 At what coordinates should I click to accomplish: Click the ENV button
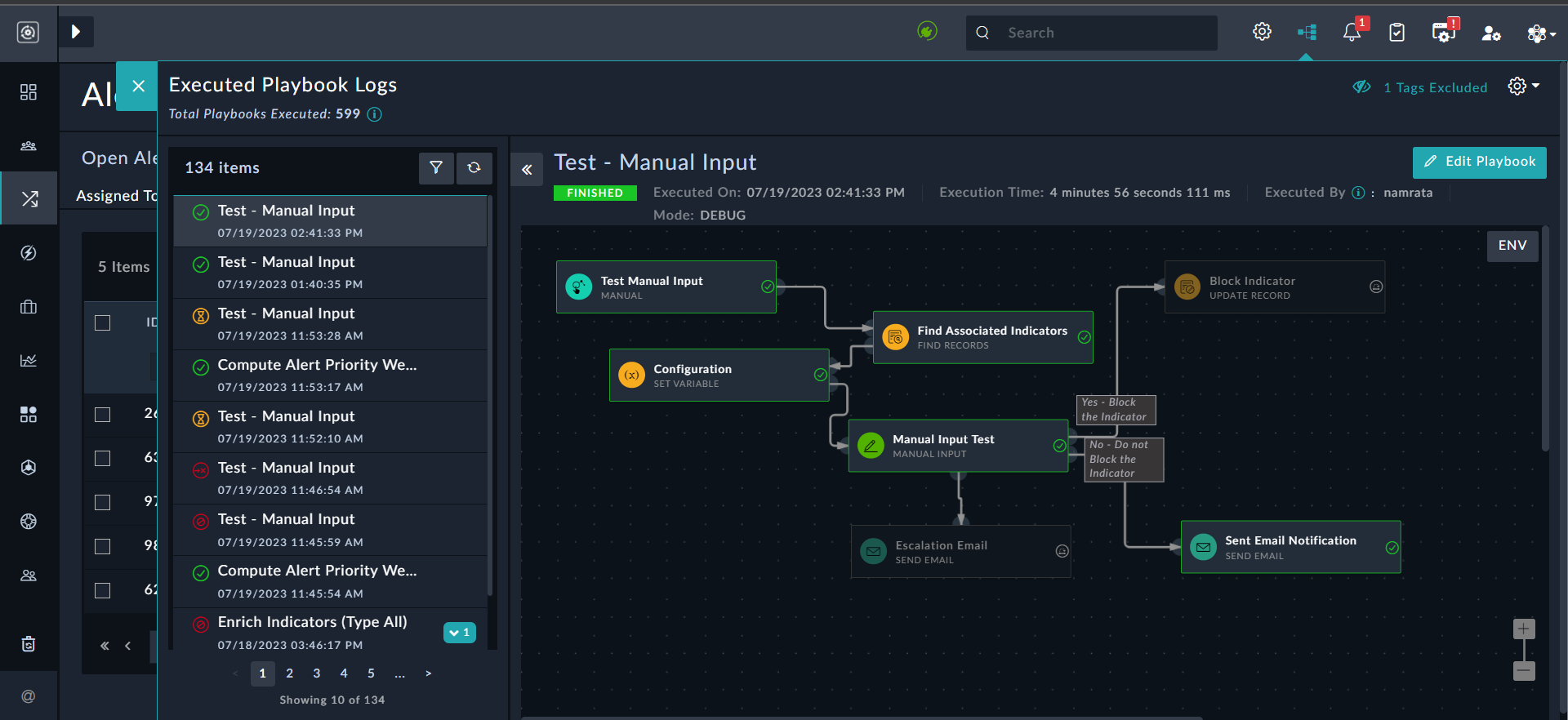tap(1512, 246)
